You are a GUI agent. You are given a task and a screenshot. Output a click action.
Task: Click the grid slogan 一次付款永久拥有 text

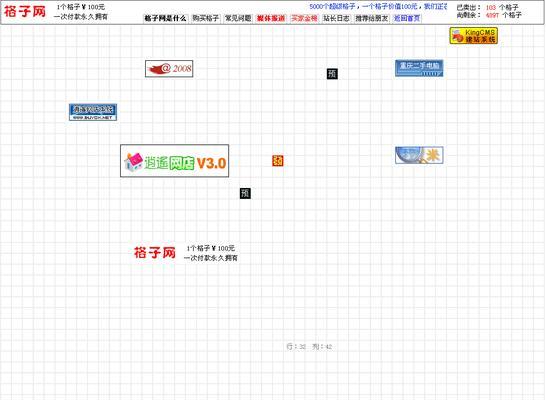pos(211,258)
